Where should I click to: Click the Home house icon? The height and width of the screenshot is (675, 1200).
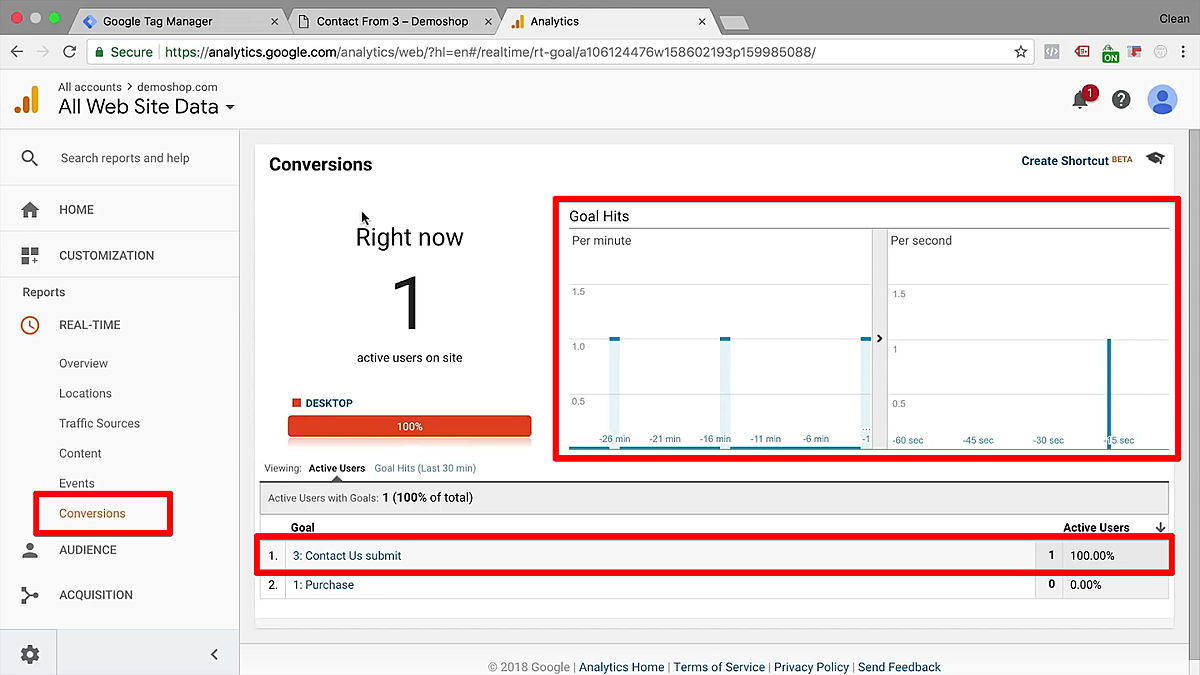[30, 210]
